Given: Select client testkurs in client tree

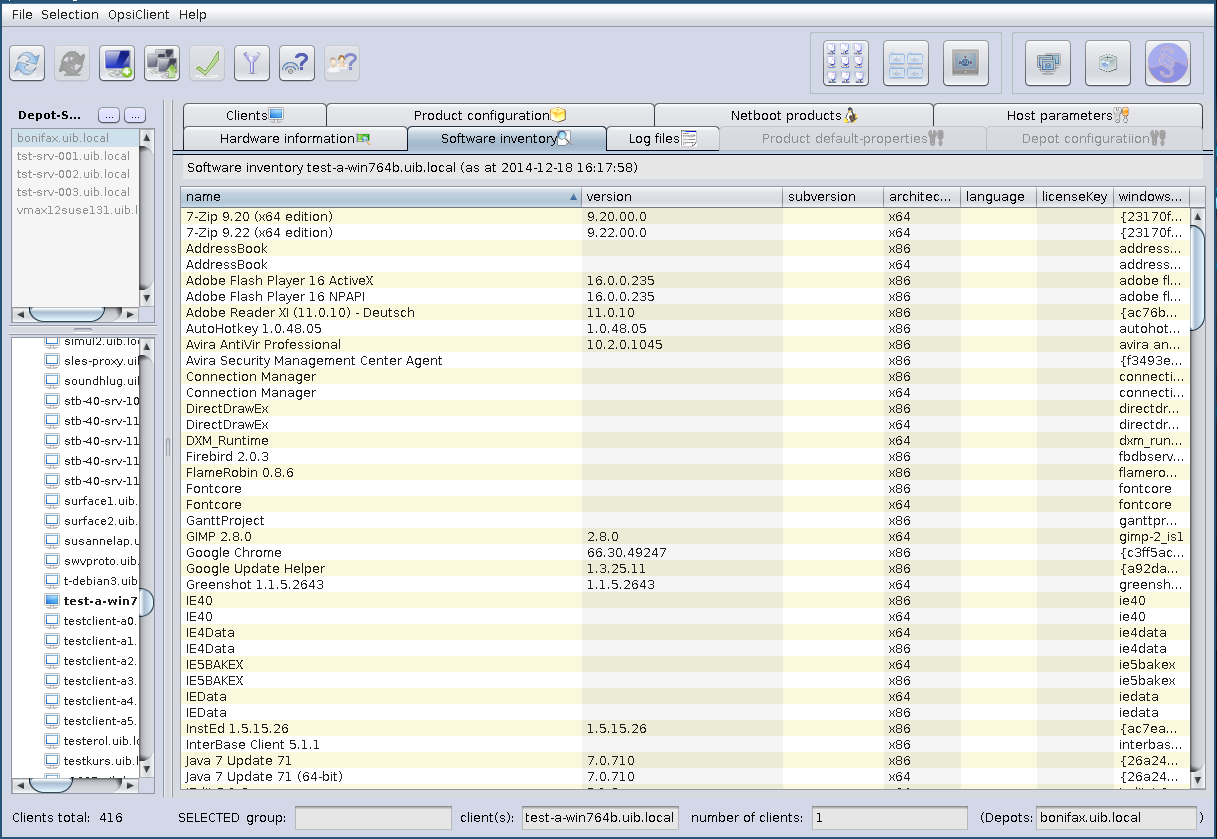Looking at the screenshot, I should coord(100,761).
